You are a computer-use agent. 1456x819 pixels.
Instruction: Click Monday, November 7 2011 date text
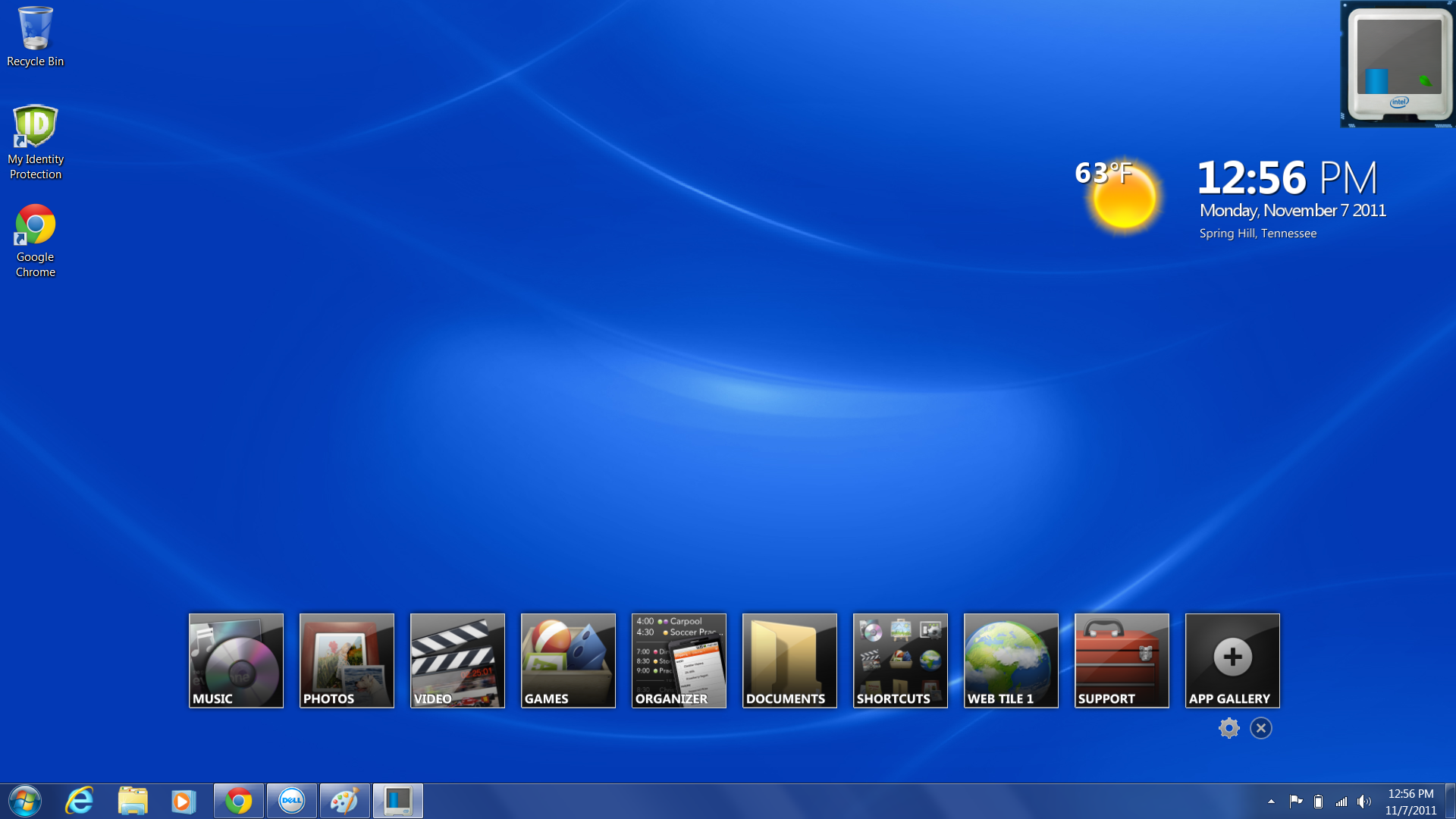(1292, 211)
